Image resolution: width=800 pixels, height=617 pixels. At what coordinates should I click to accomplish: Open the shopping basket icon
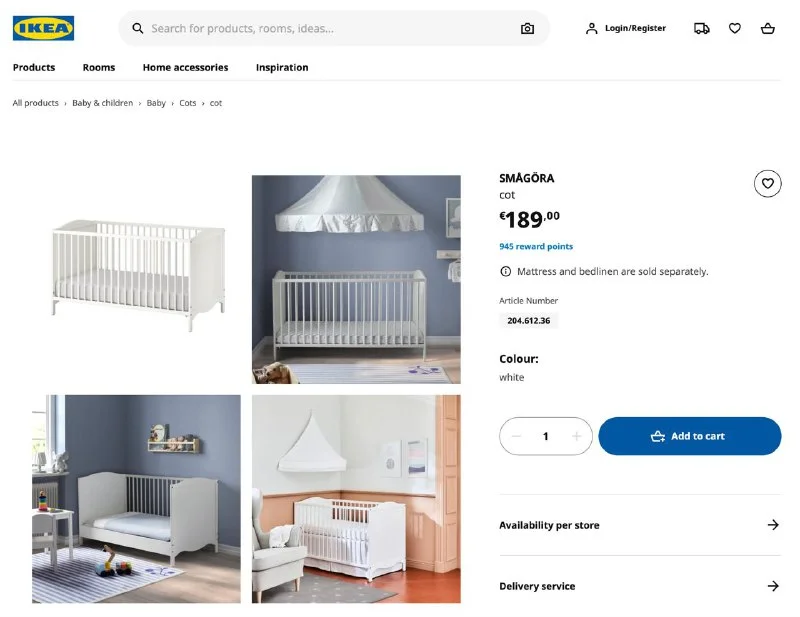[x=768, y=28]
